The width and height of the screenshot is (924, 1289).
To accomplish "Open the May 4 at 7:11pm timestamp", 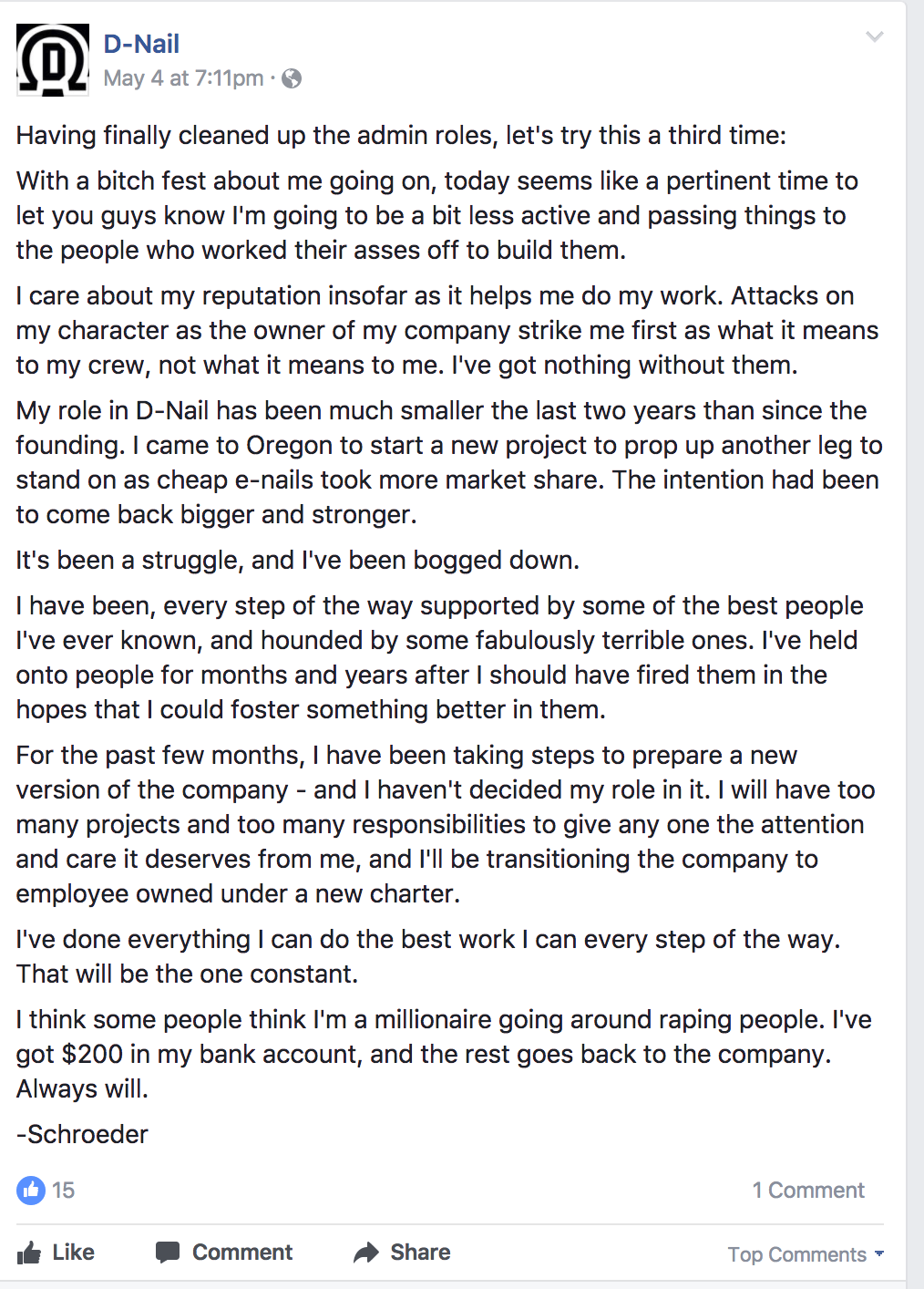I will point(183,78).
